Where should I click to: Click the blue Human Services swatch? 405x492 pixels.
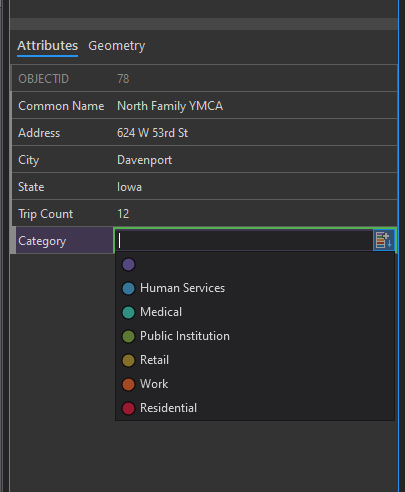pyautogui.click(x=128, y=288)
